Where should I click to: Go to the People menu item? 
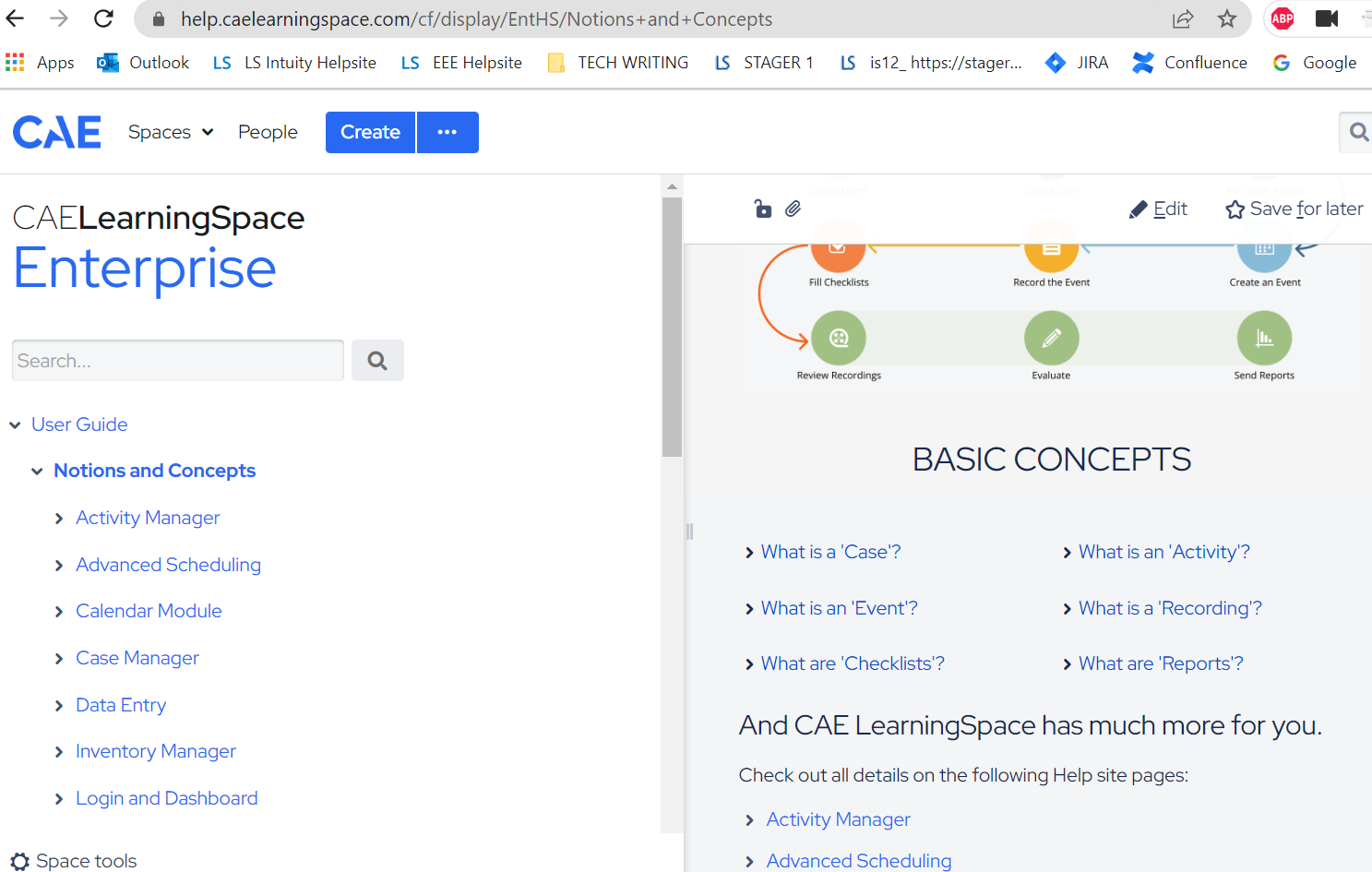[268, 132]
